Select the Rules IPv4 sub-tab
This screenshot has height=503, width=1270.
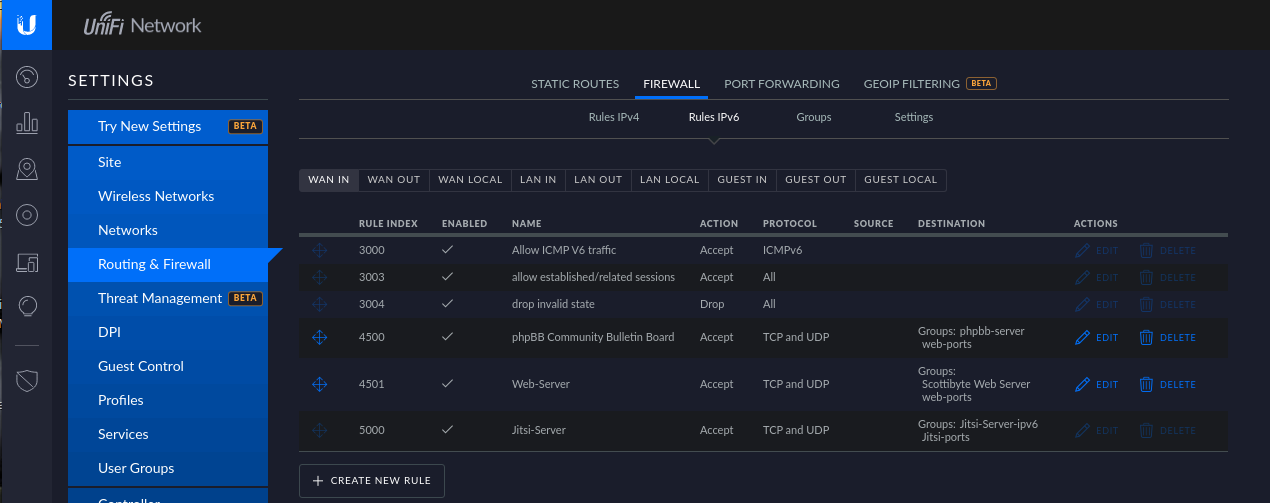coord(613,117)
